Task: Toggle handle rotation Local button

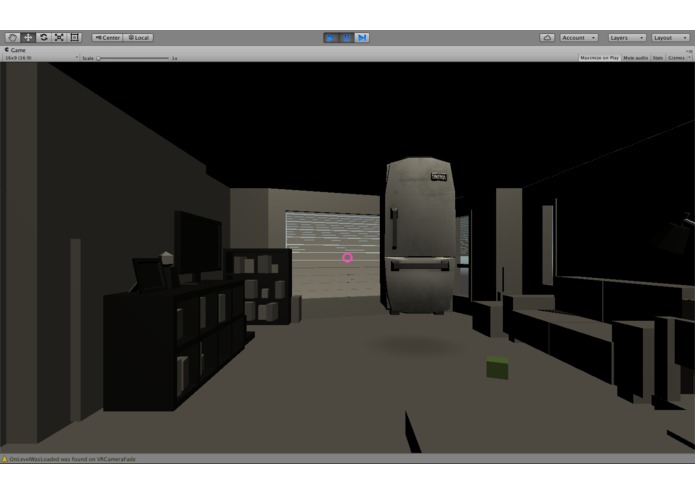Action: [138, 38]
